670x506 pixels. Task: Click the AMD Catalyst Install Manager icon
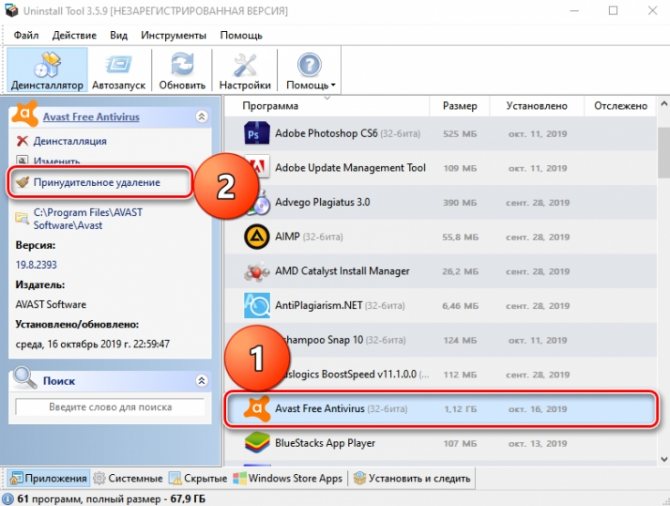(256, 271)
